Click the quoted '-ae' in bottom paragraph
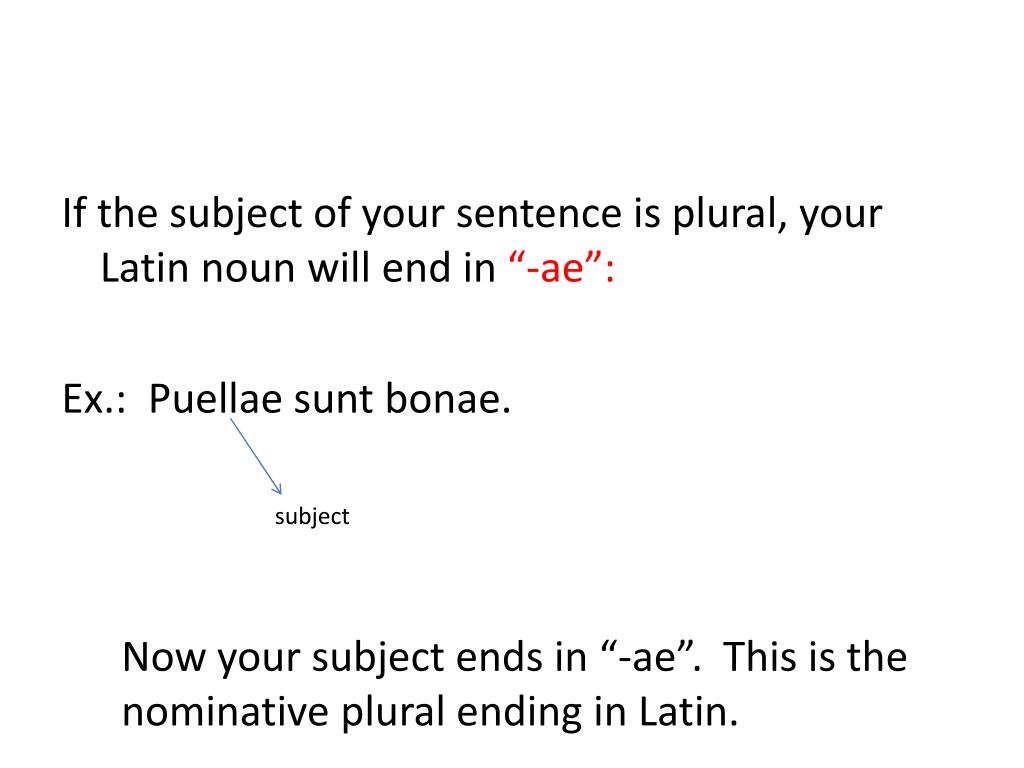 coord(650,656)
